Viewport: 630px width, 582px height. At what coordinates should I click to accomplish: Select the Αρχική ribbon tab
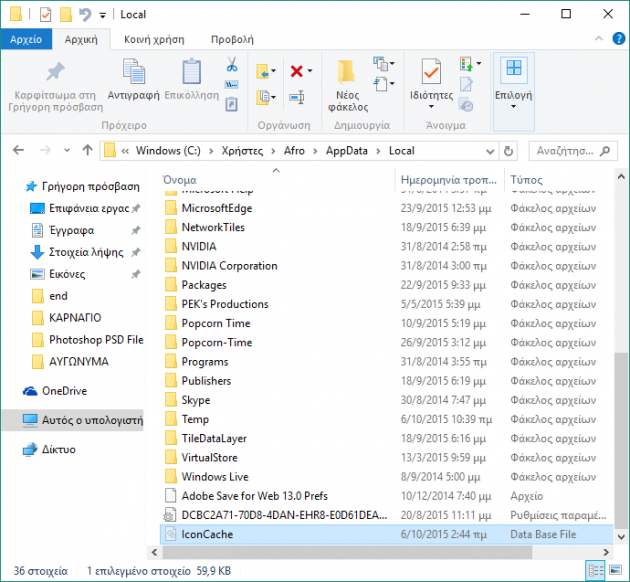(81, 39)
